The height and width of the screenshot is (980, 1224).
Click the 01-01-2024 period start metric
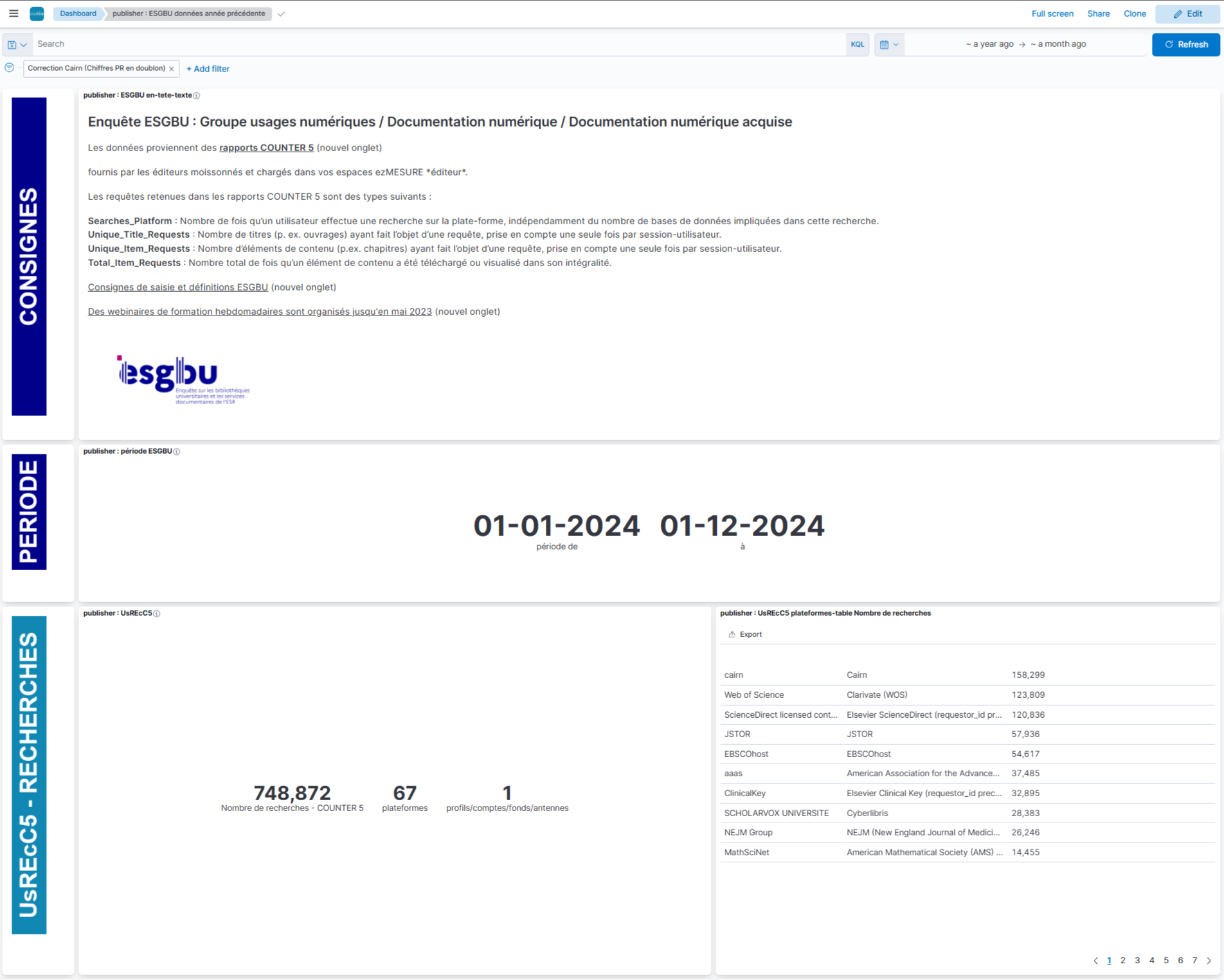click(557, 526)
